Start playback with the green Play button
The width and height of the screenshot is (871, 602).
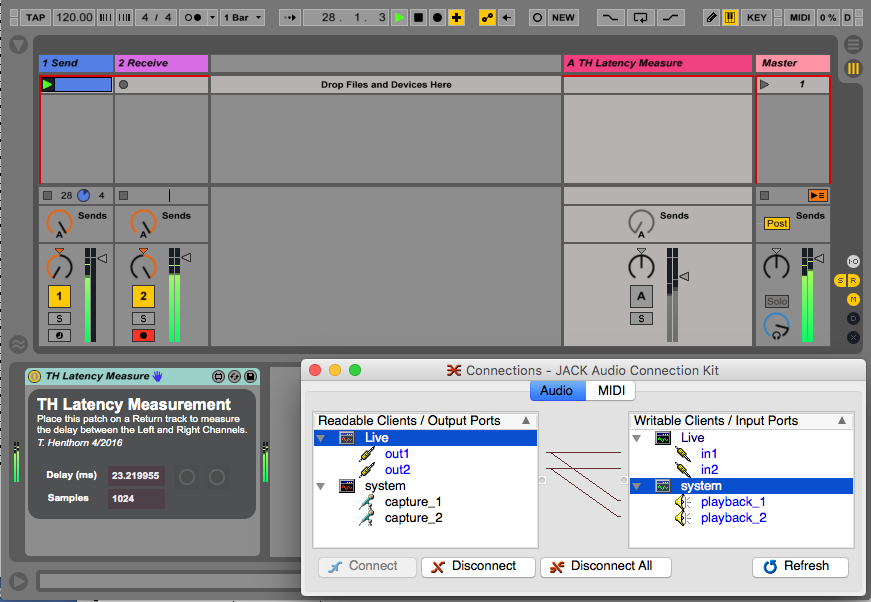pyautogui.click(x=399, y=18)
